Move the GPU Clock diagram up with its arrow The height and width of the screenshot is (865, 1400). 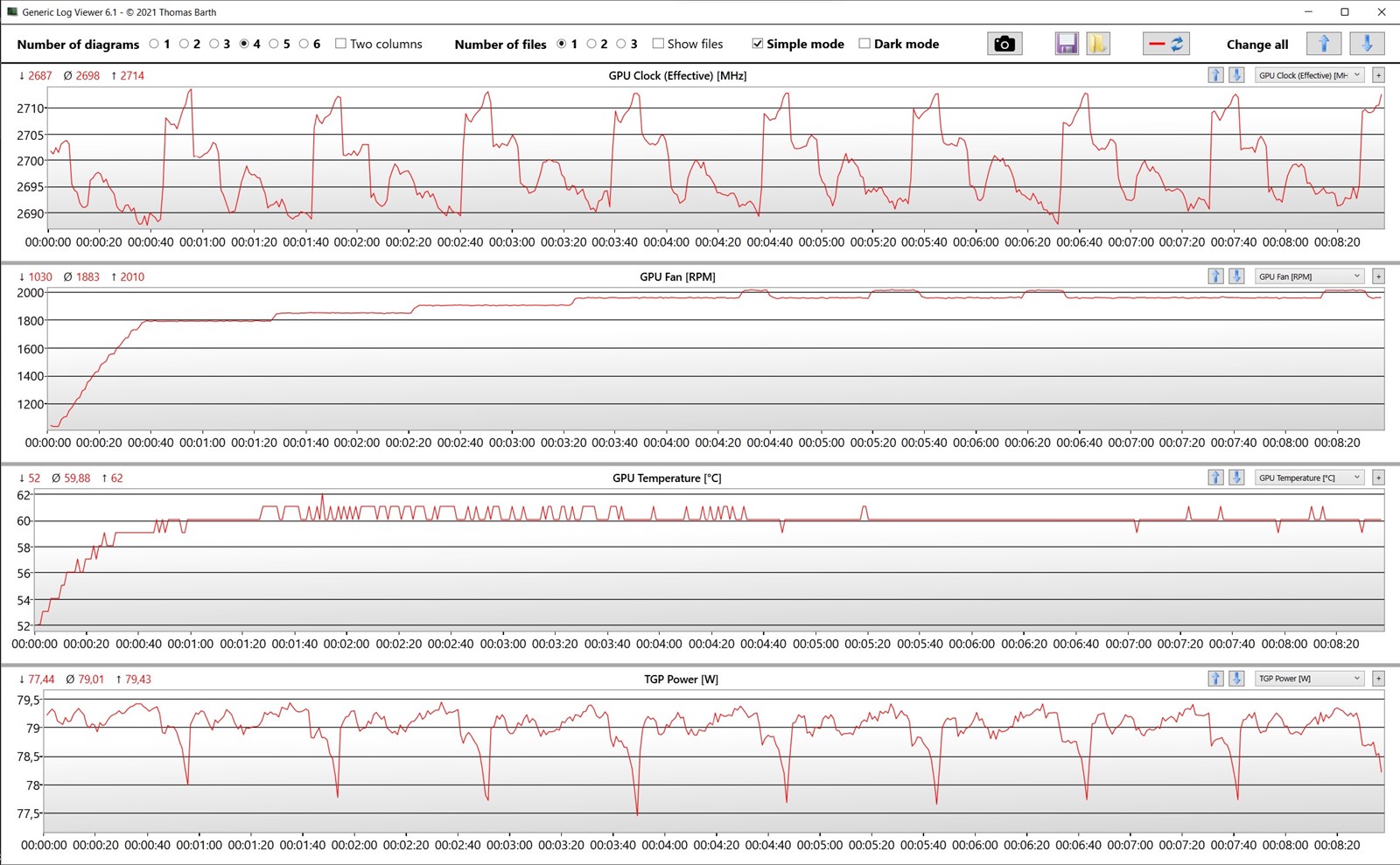(1215, 75)
